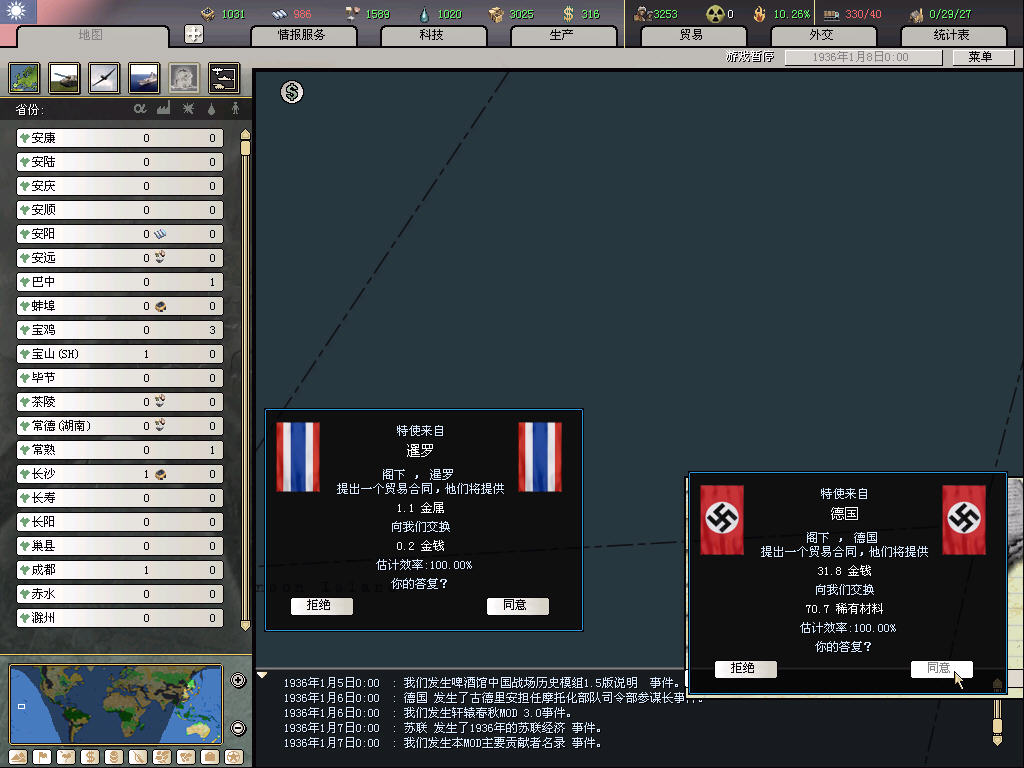
Task: Open the province list view icon
Action: 25,78
